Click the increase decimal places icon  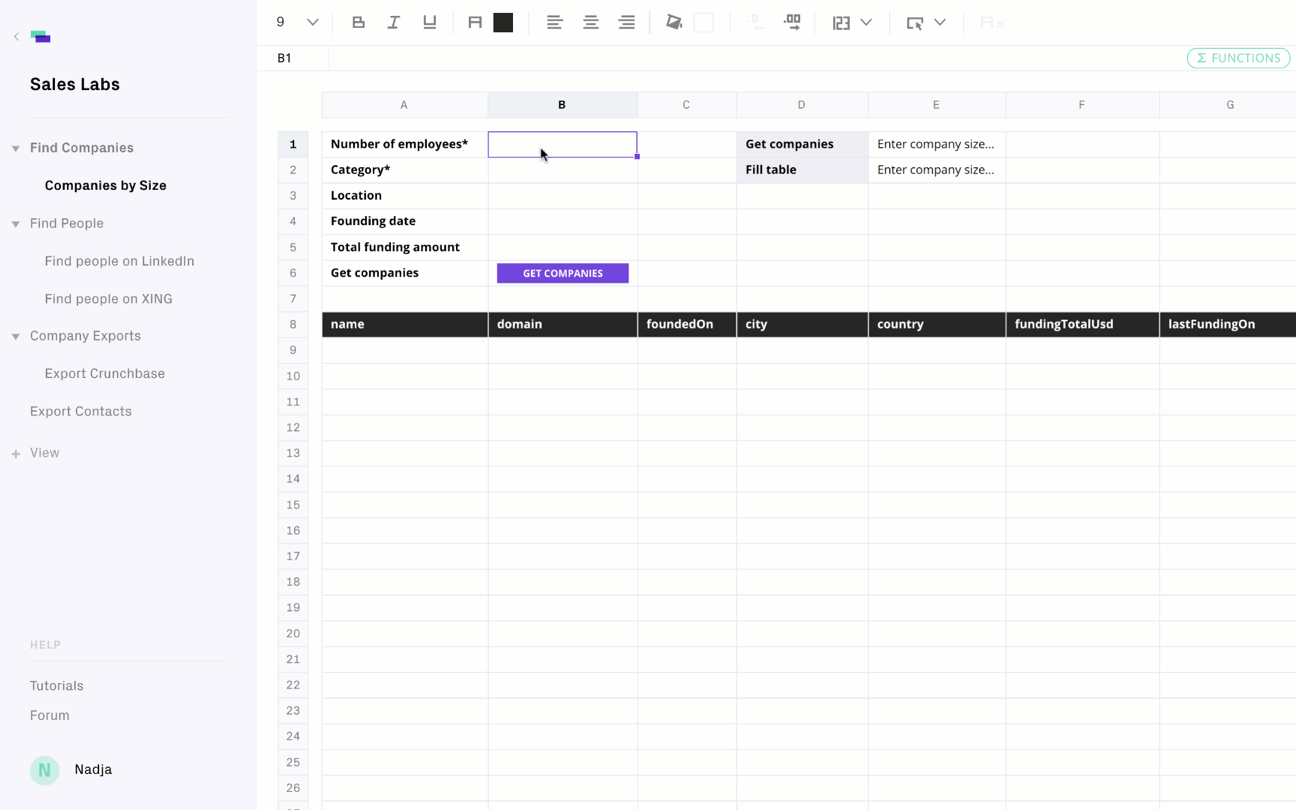(x=792, y=22)
